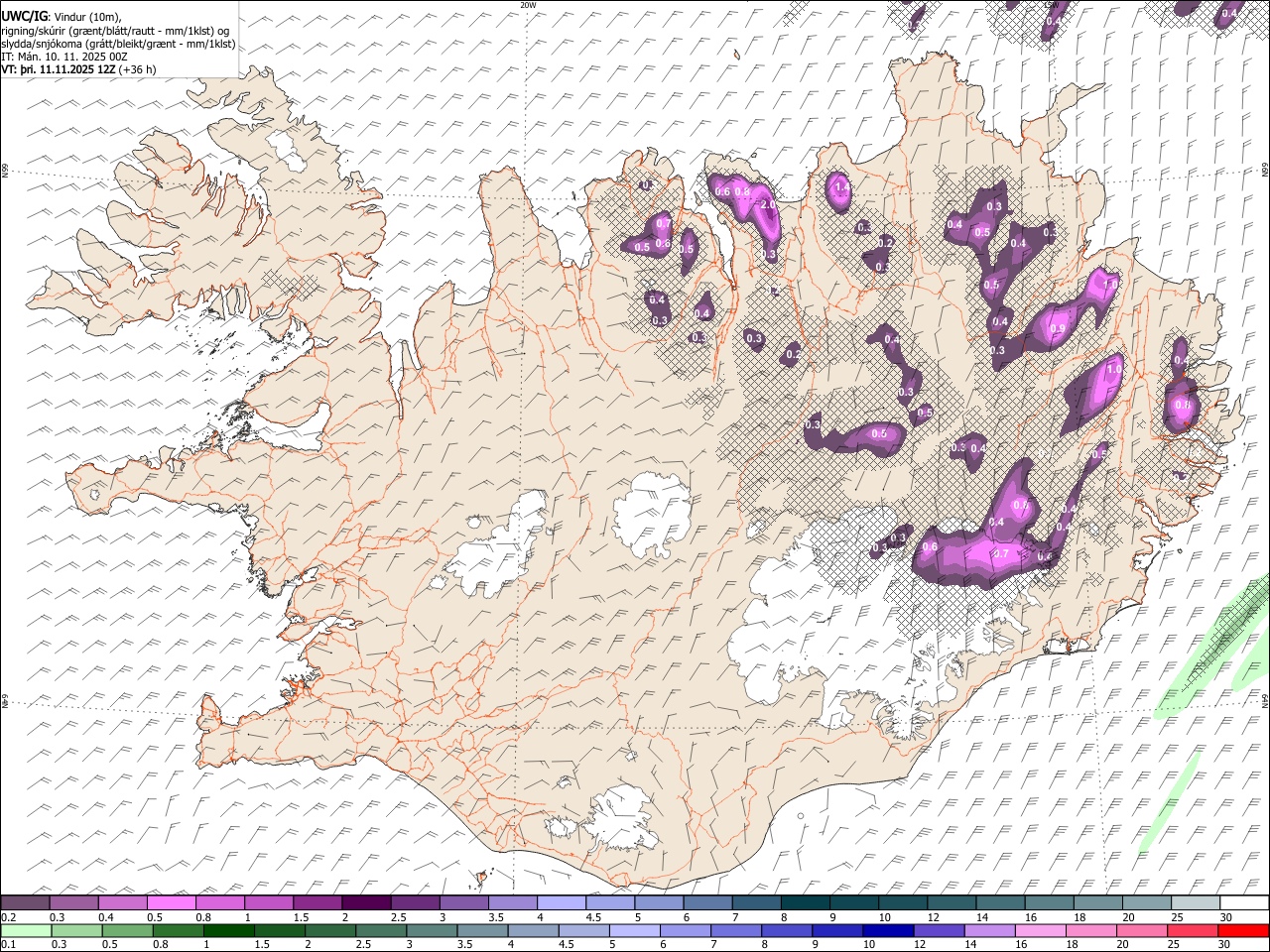Select the pale grey upper swatch starting at 25
This screenshot has height=952, width=1270.
click(x=1197, y=903)
